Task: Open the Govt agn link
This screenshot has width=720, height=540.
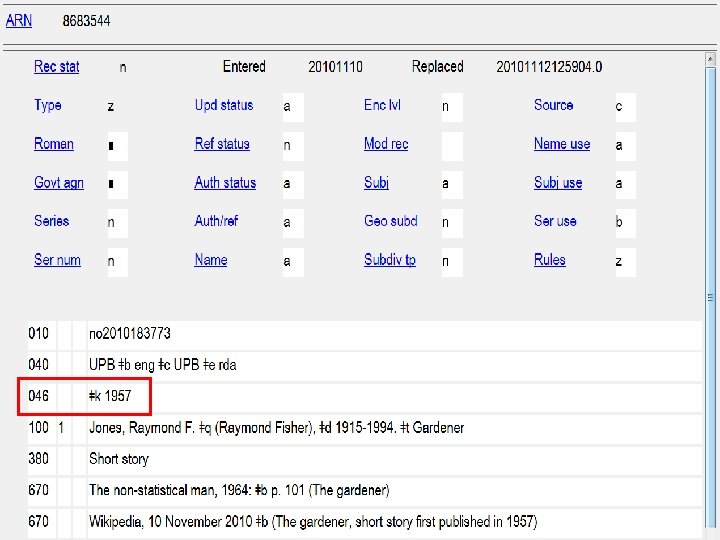Action: (x=59, y=183)
